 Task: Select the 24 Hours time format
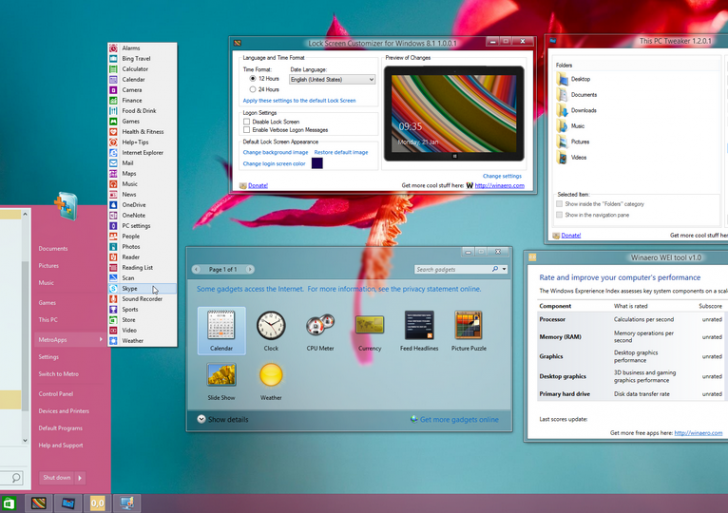pos(253,89)
